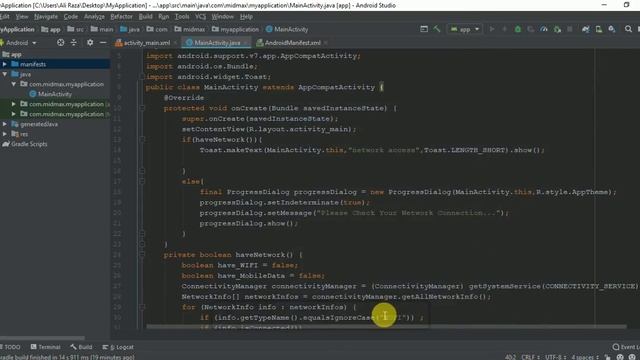Open the Select Run/Debug target icon
640x360 pixels.
pos(424,29)
